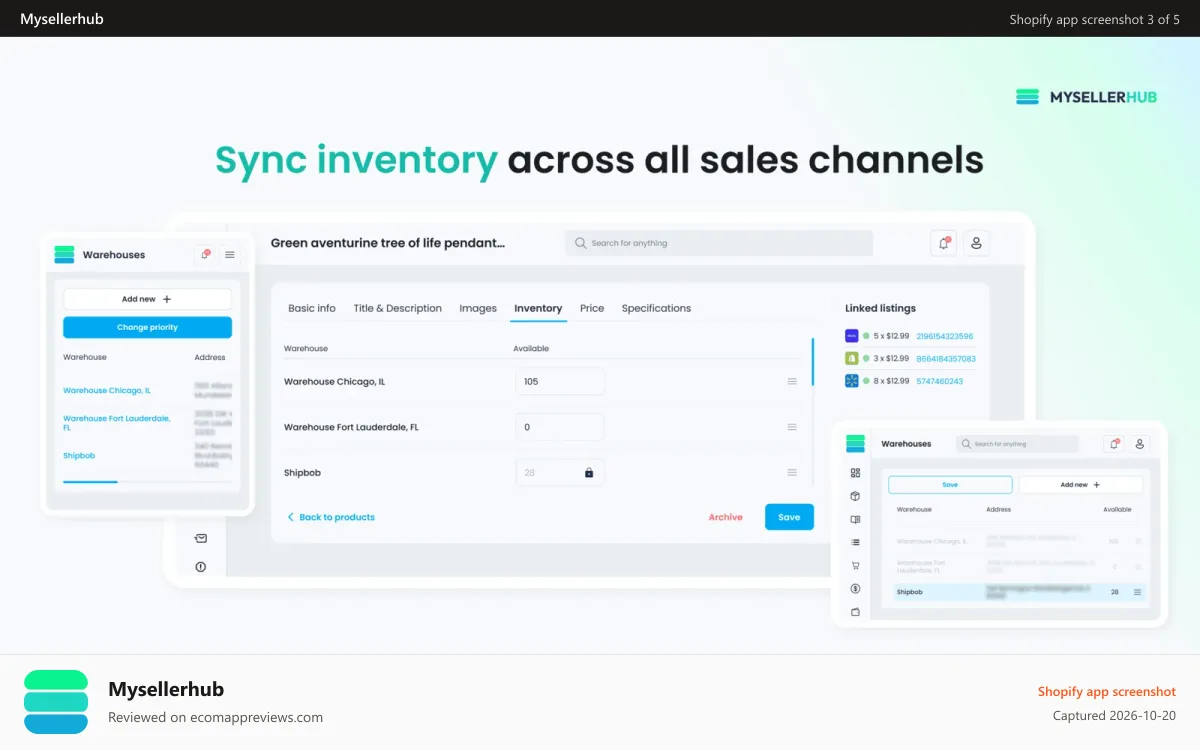
Task: Open shopping cart icon in right Warehouses sidebar
Action: coord(855,565)
